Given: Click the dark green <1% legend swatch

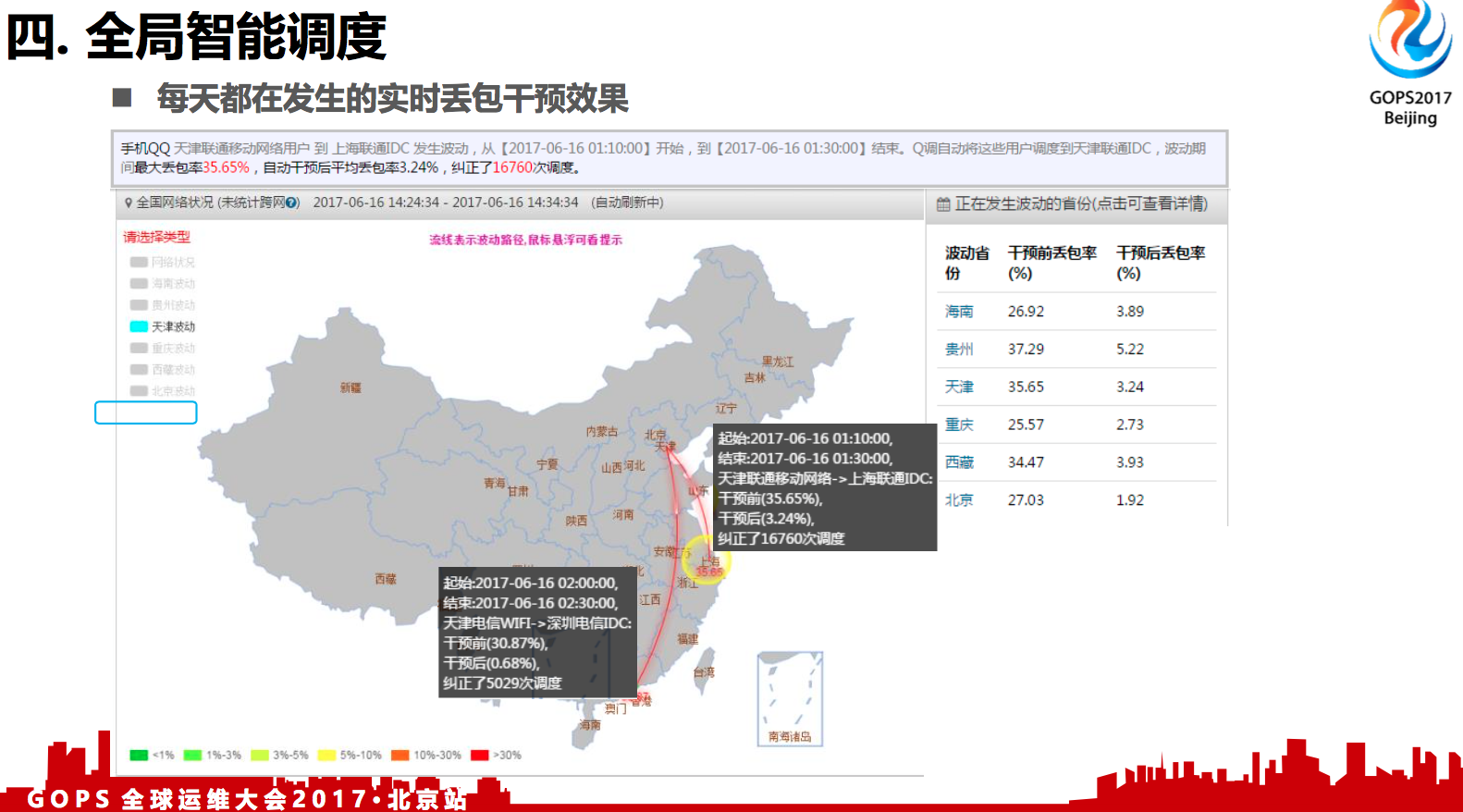Looking at the screenshot, I should tap(139, 756).
